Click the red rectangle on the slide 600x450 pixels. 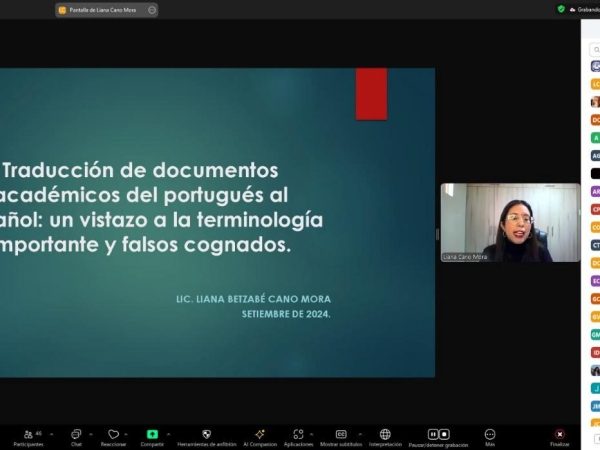372,94
